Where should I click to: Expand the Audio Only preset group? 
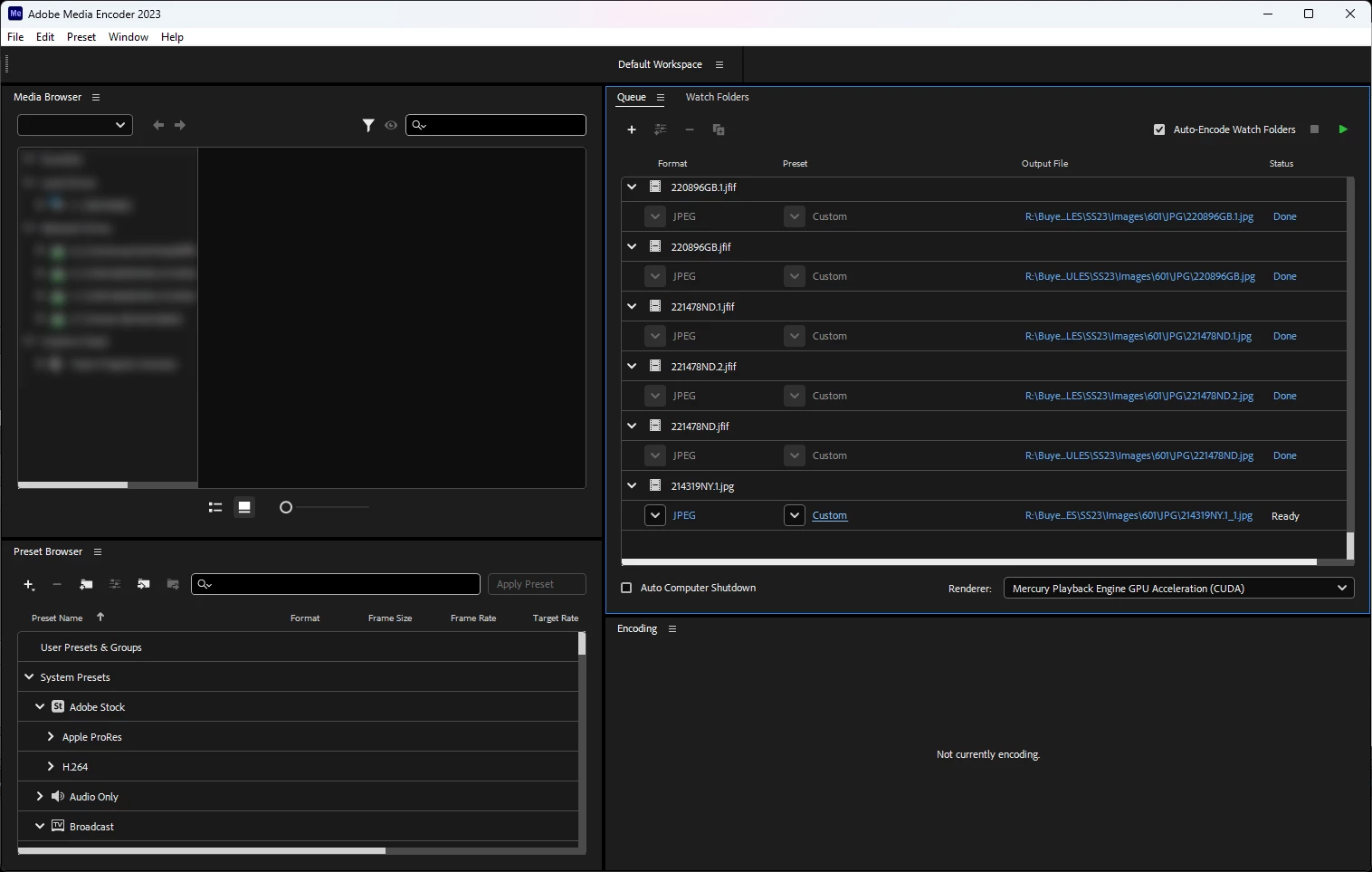40,796
